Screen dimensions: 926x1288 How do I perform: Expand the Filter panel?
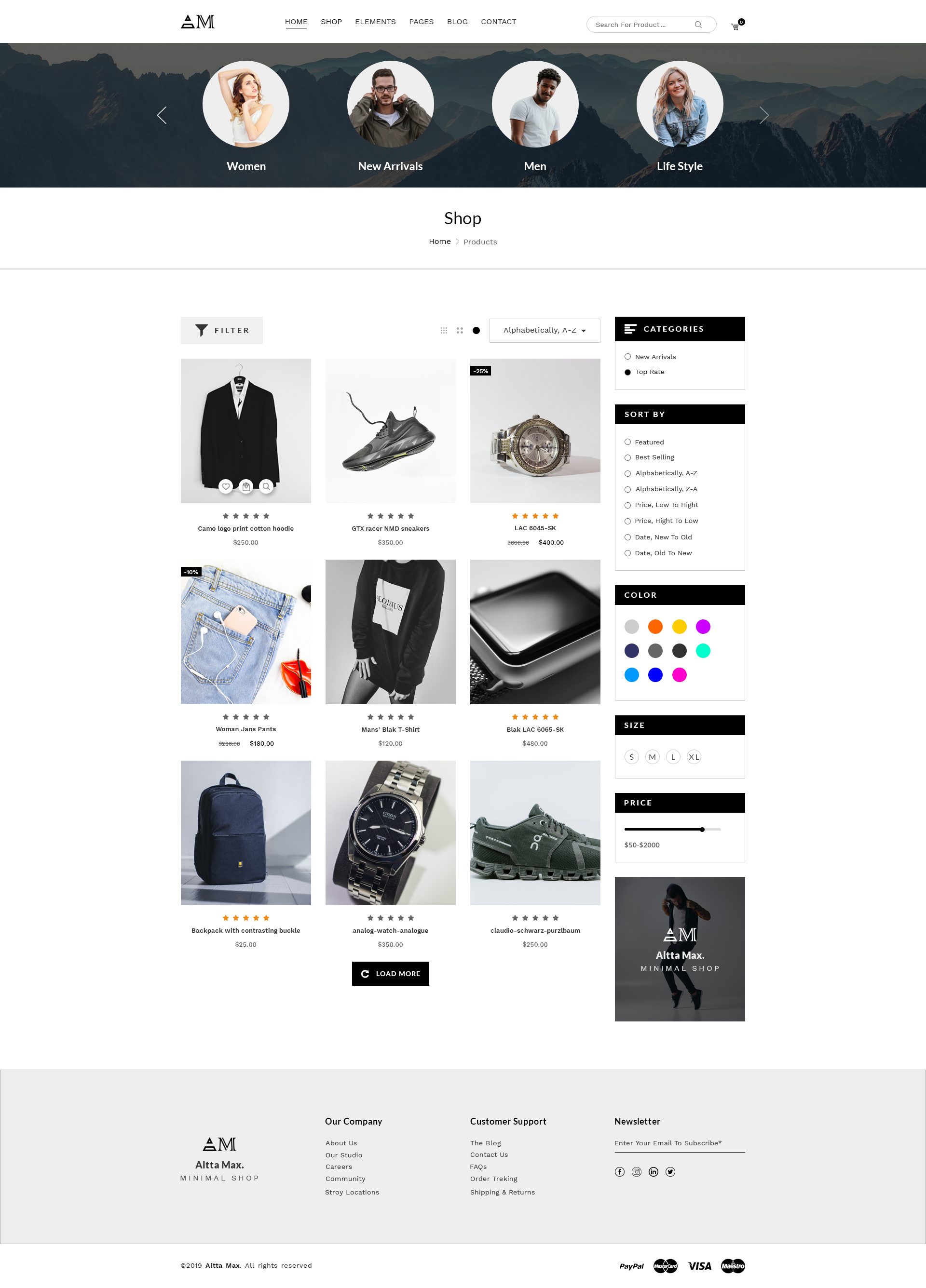[x=221, y=331]
